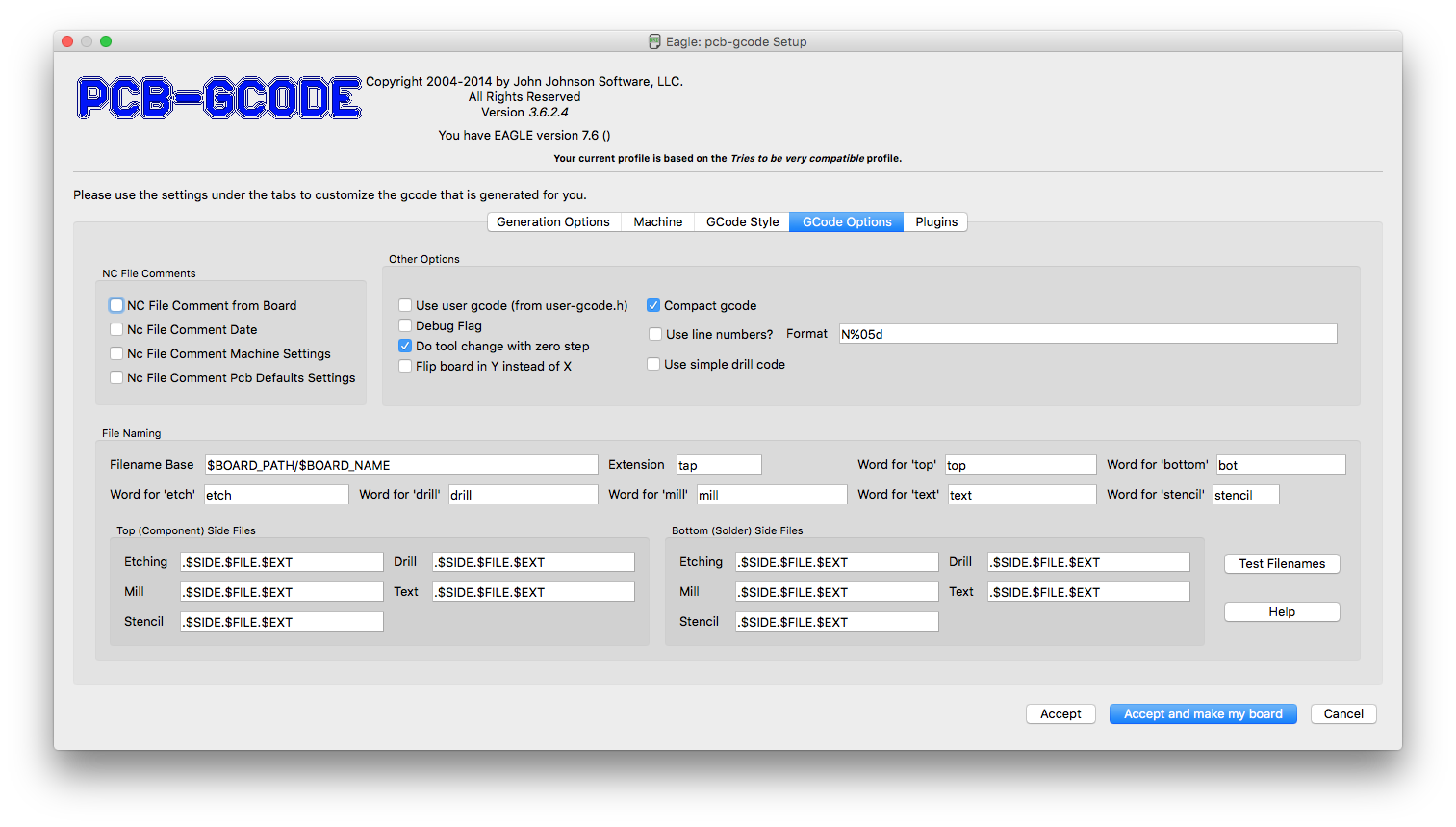Viewport: 1456px width, 827px height.
Task: Open the Machine tab
Action: (657, 221)
